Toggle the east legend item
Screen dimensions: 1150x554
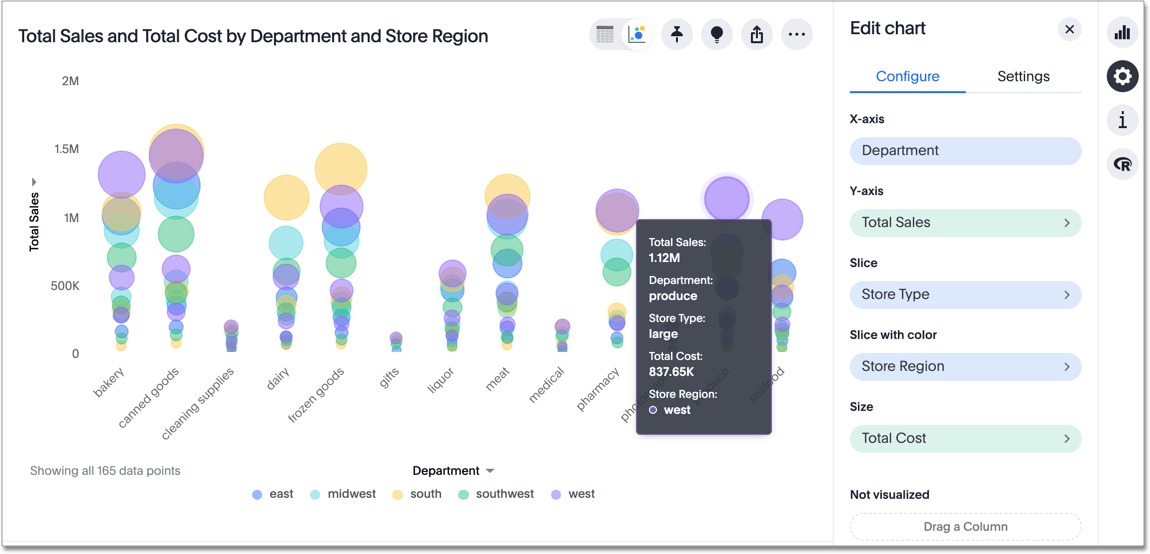[273, 494]
